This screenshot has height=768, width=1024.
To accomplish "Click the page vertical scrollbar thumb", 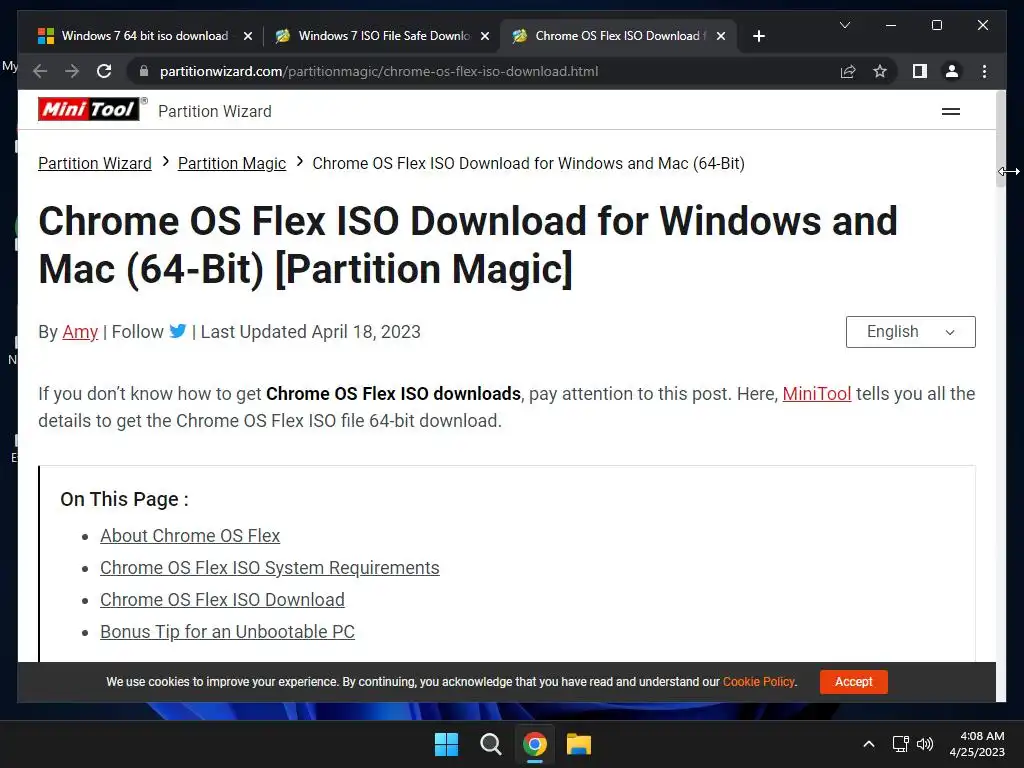I will (1000, 138).
